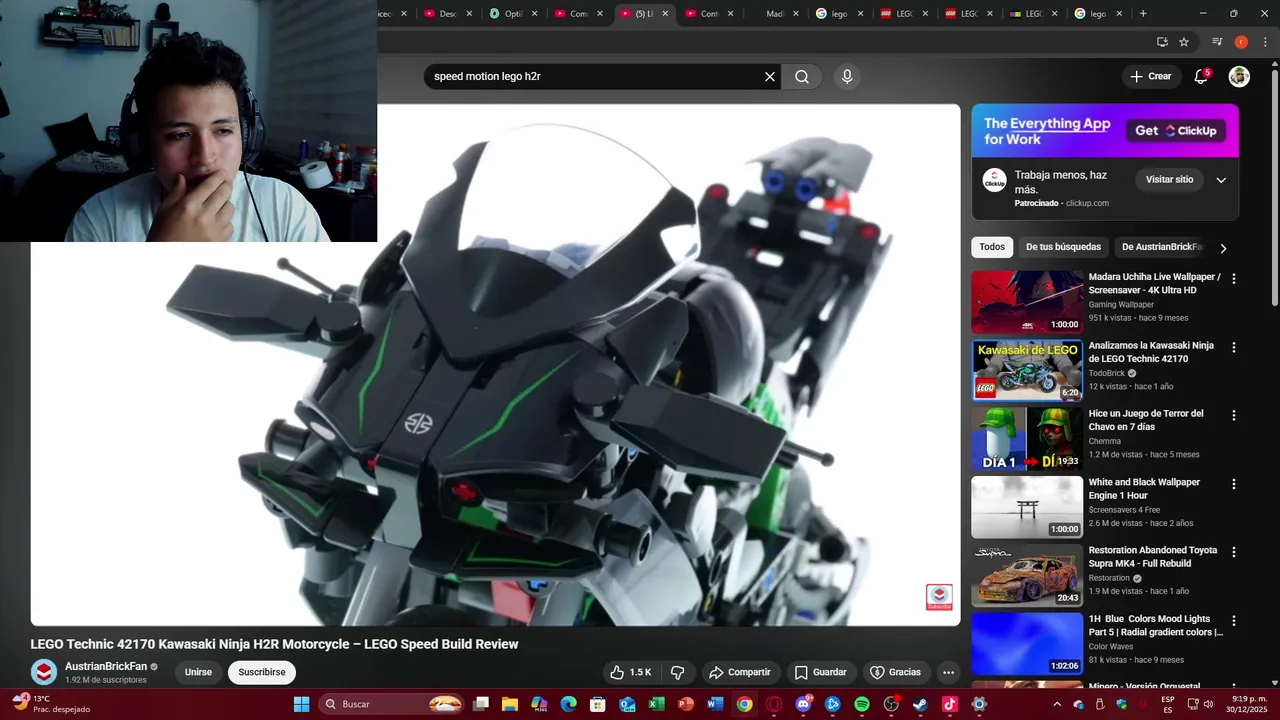Click the Gracias button
Image resolution: width=1280 pixels, height=720 pixels.
pos(895,672)
